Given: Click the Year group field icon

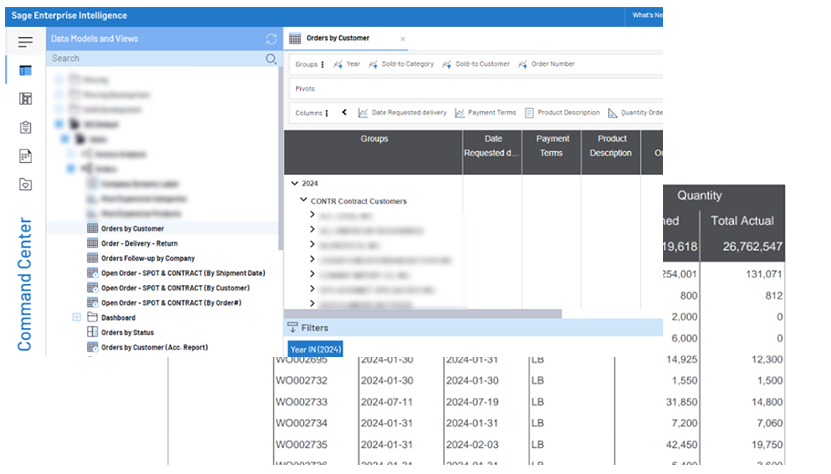Looking at the screenshot, I should 338,64.
